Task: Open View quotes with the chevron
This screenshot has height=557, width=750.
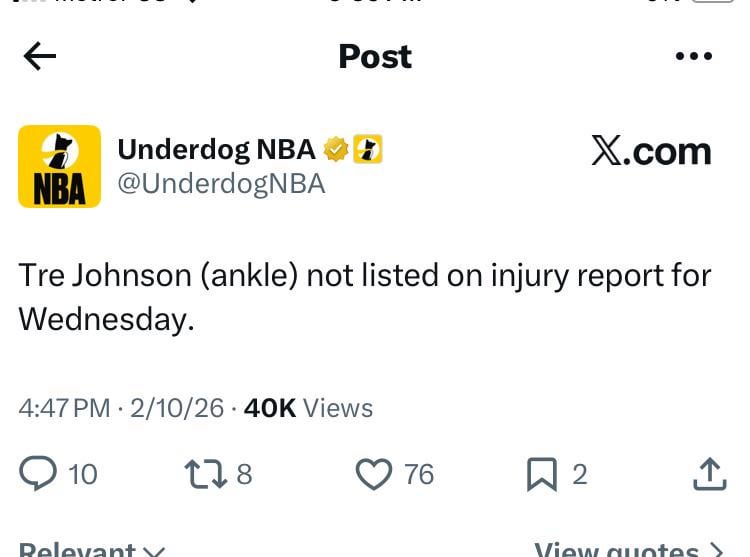Action: [x=628, y=549]
